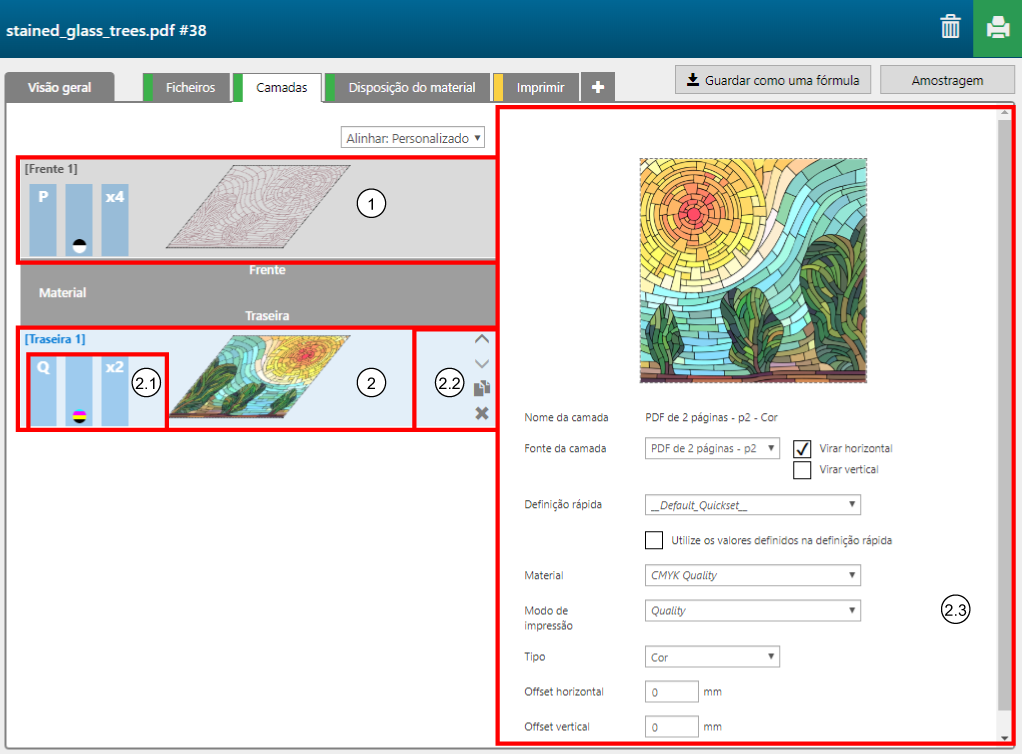Click the Offset horizontal input field
Screen dimensions: 1022x754
pos(671,691)
